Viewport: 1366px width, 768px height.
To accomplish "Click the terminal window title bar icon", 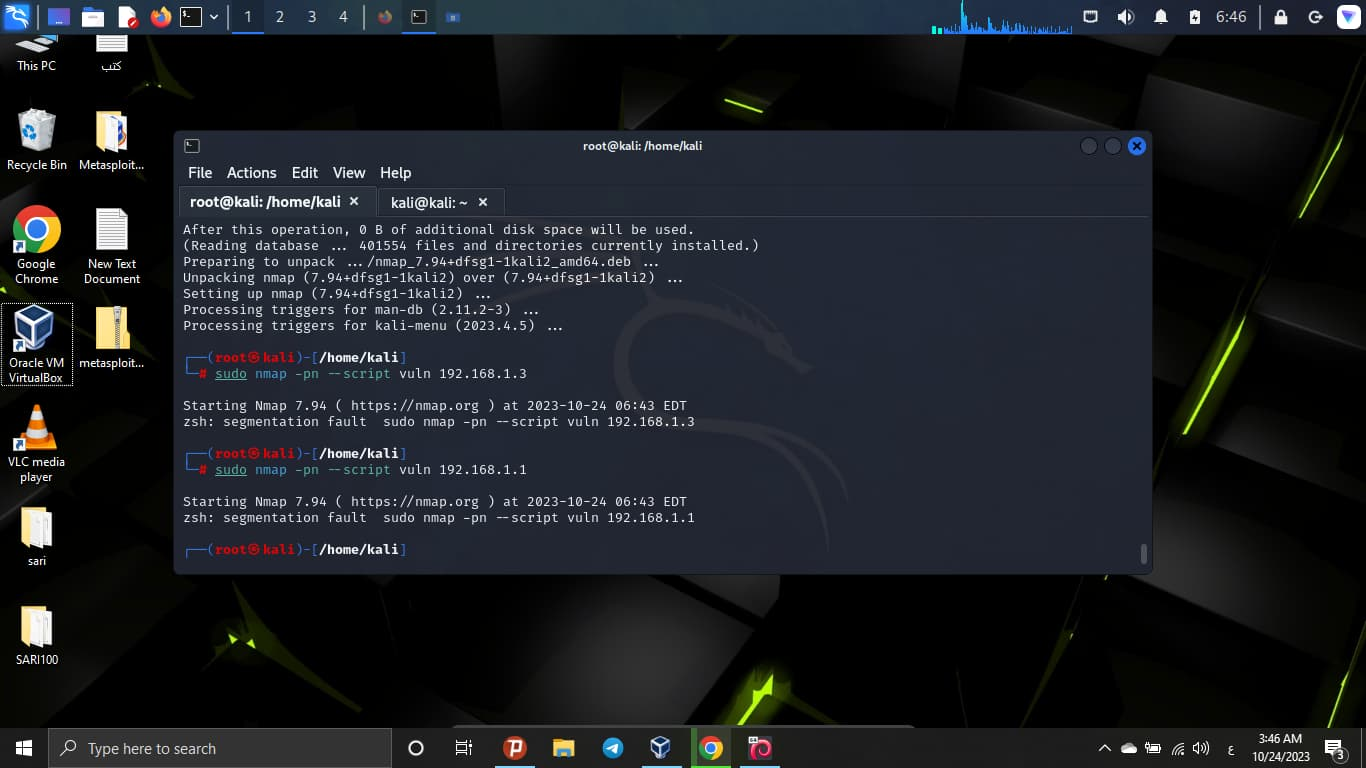I will 192,146.
